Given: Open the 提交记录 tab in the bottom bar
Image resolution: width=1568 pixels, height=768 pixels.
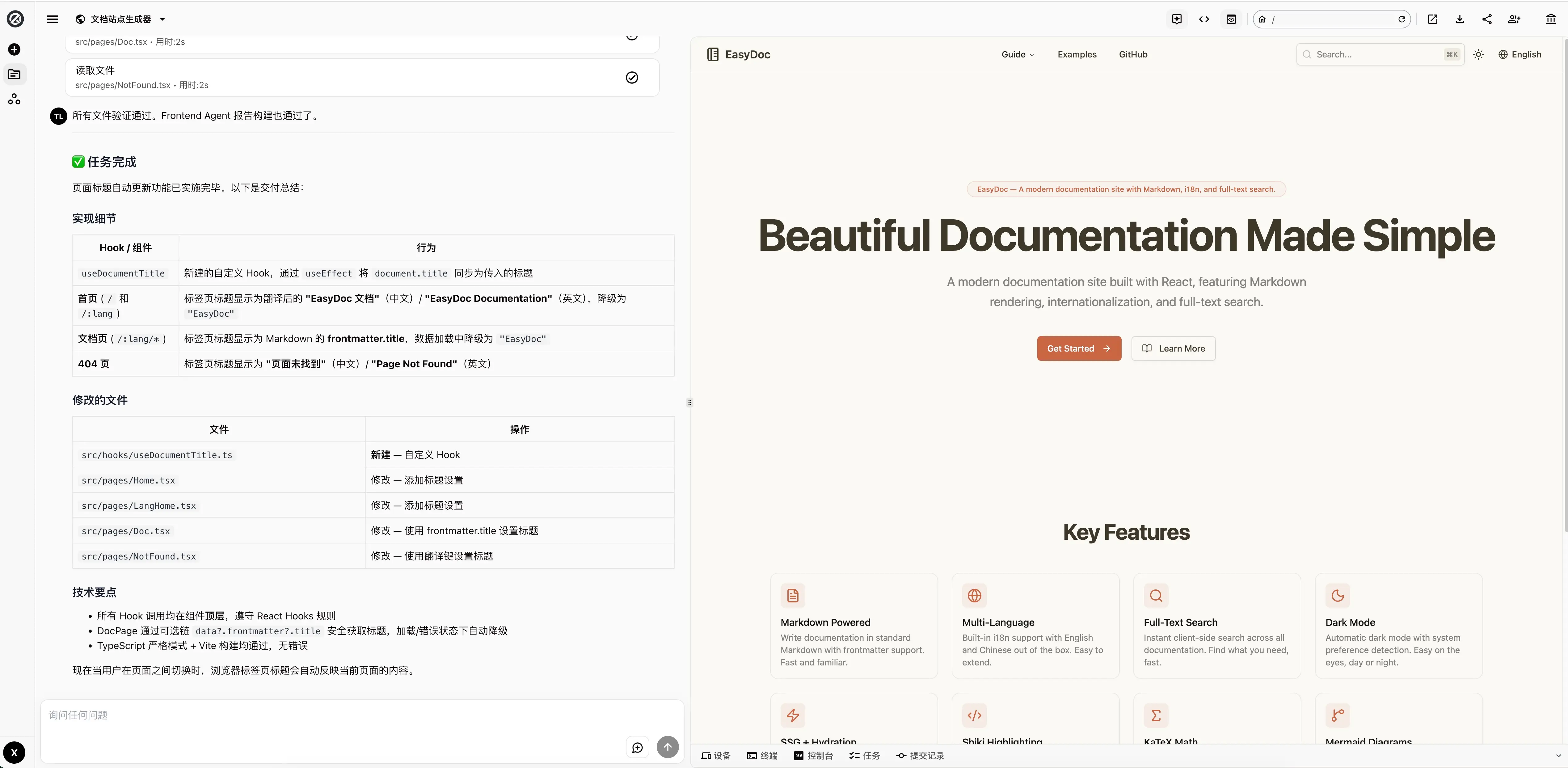Looking at the screenshot, I should click(x=920, y=756).
